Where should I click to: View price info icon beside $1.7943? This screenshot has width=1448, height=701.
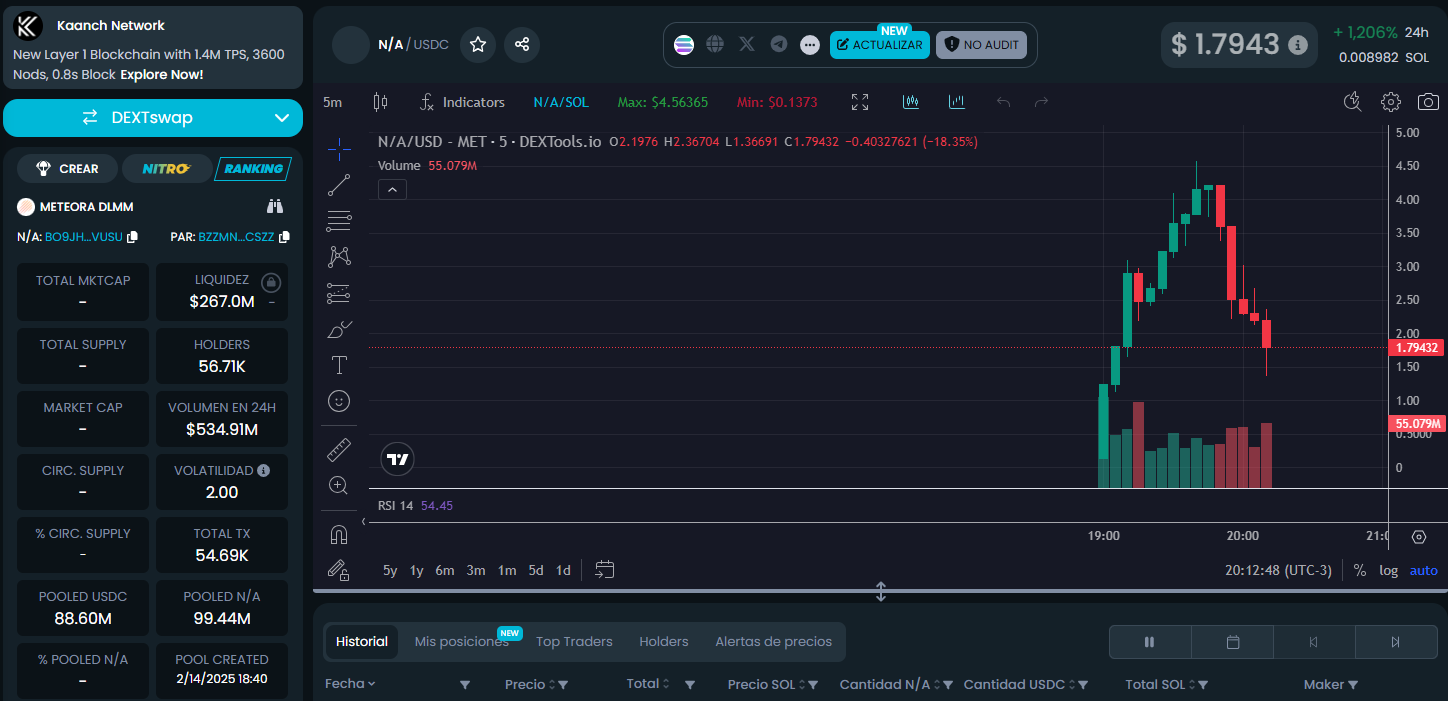pyautogui.click(x=1297, y=45)
